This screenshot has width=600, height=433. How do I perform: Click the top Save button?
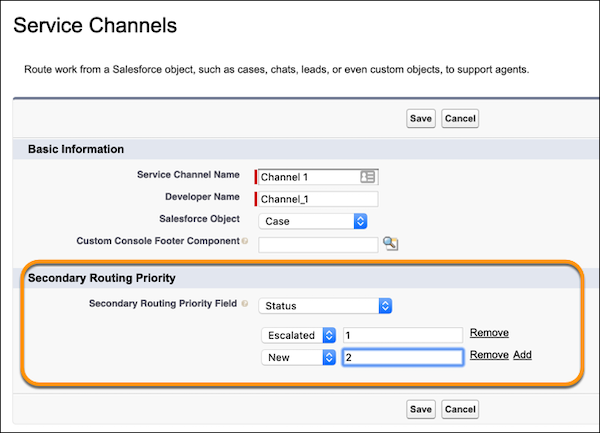421,119
